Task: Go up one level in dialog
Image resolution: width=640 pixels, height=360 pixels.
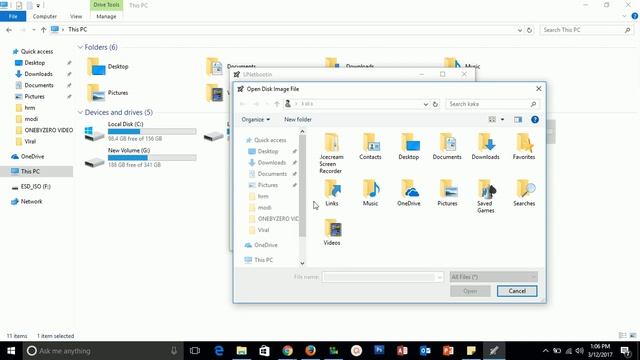Action: [277, 104]
